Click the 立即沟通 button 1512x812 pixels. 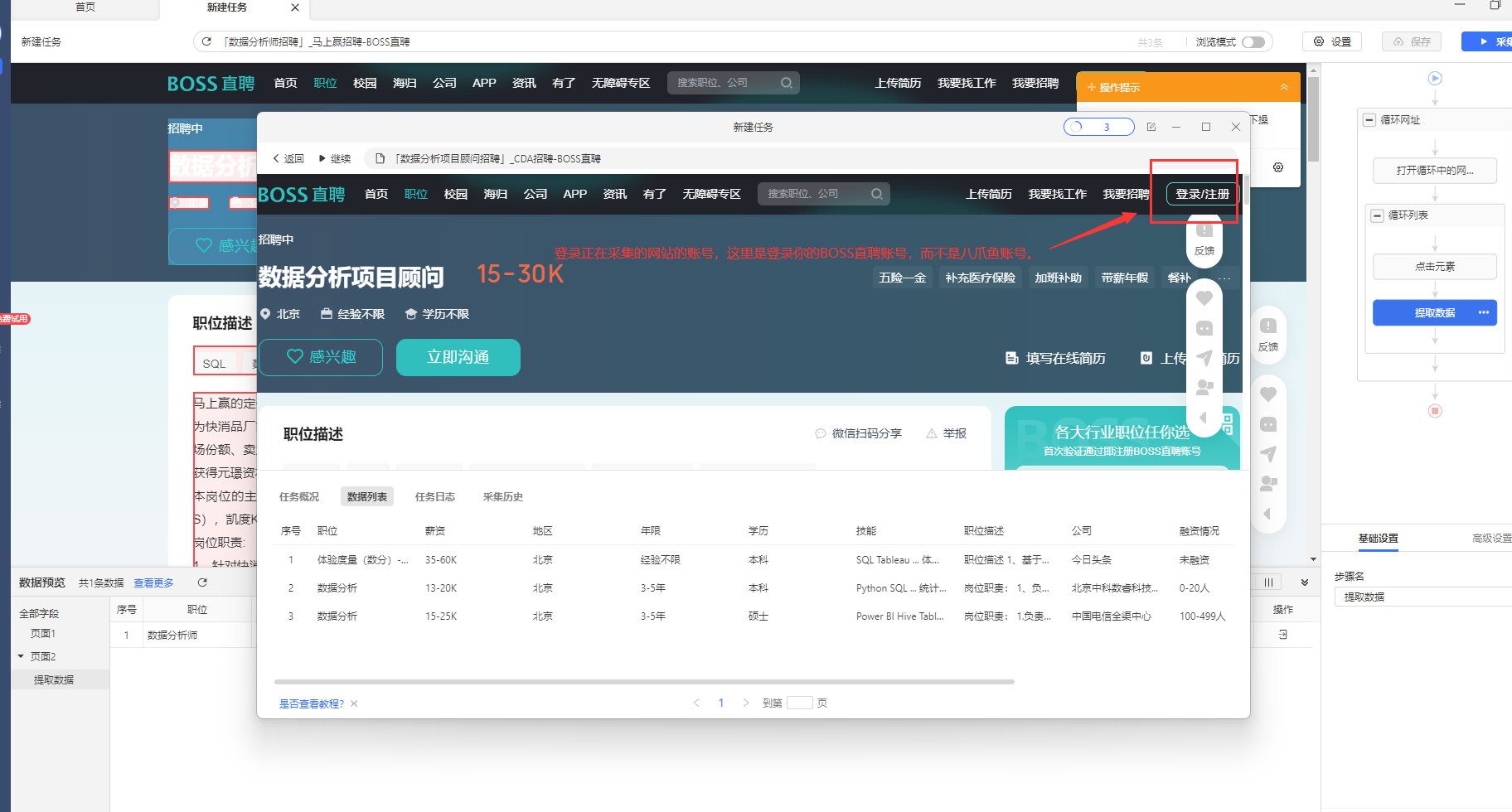point(458,357)
